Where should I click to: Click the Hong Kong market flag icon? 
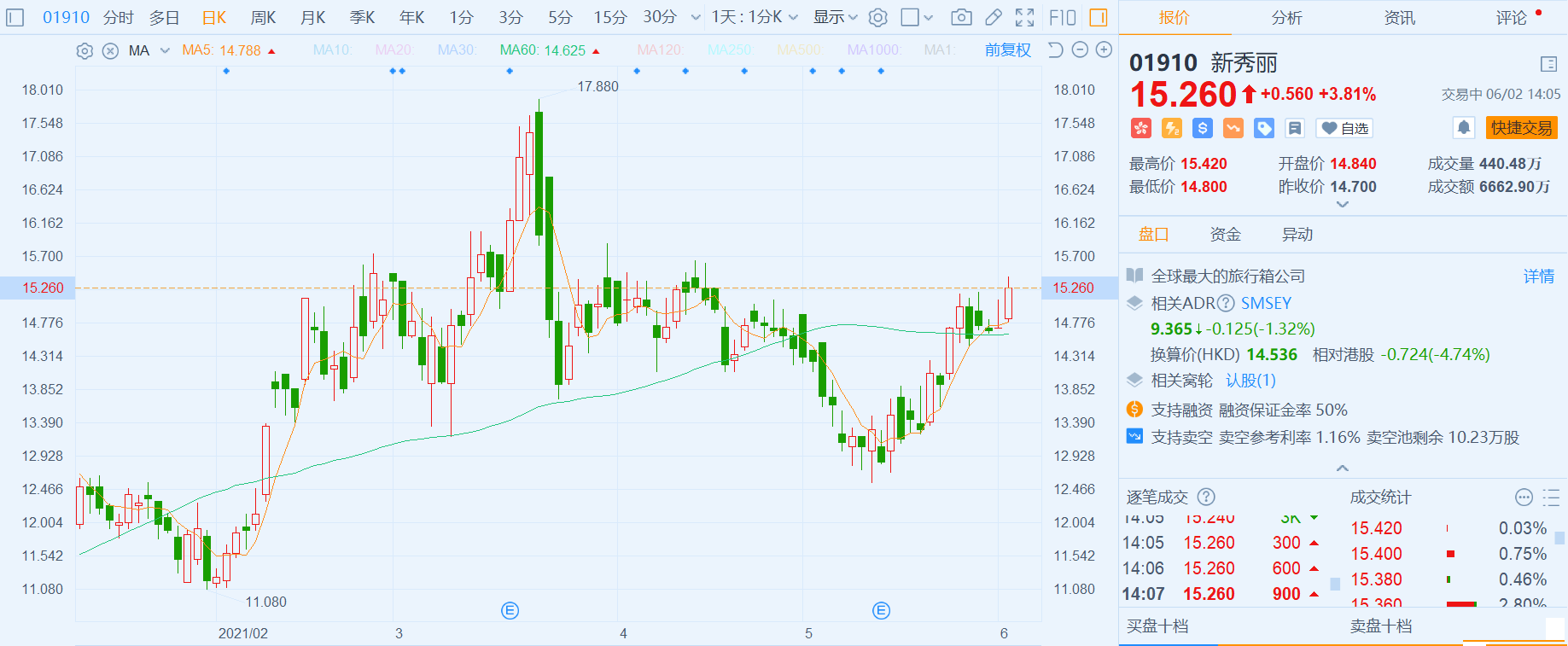[1141, 128]
